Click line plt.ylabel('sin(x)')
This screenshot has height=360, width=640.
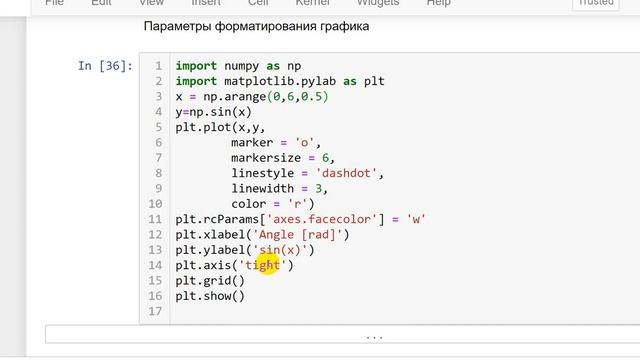coord(245,250)
